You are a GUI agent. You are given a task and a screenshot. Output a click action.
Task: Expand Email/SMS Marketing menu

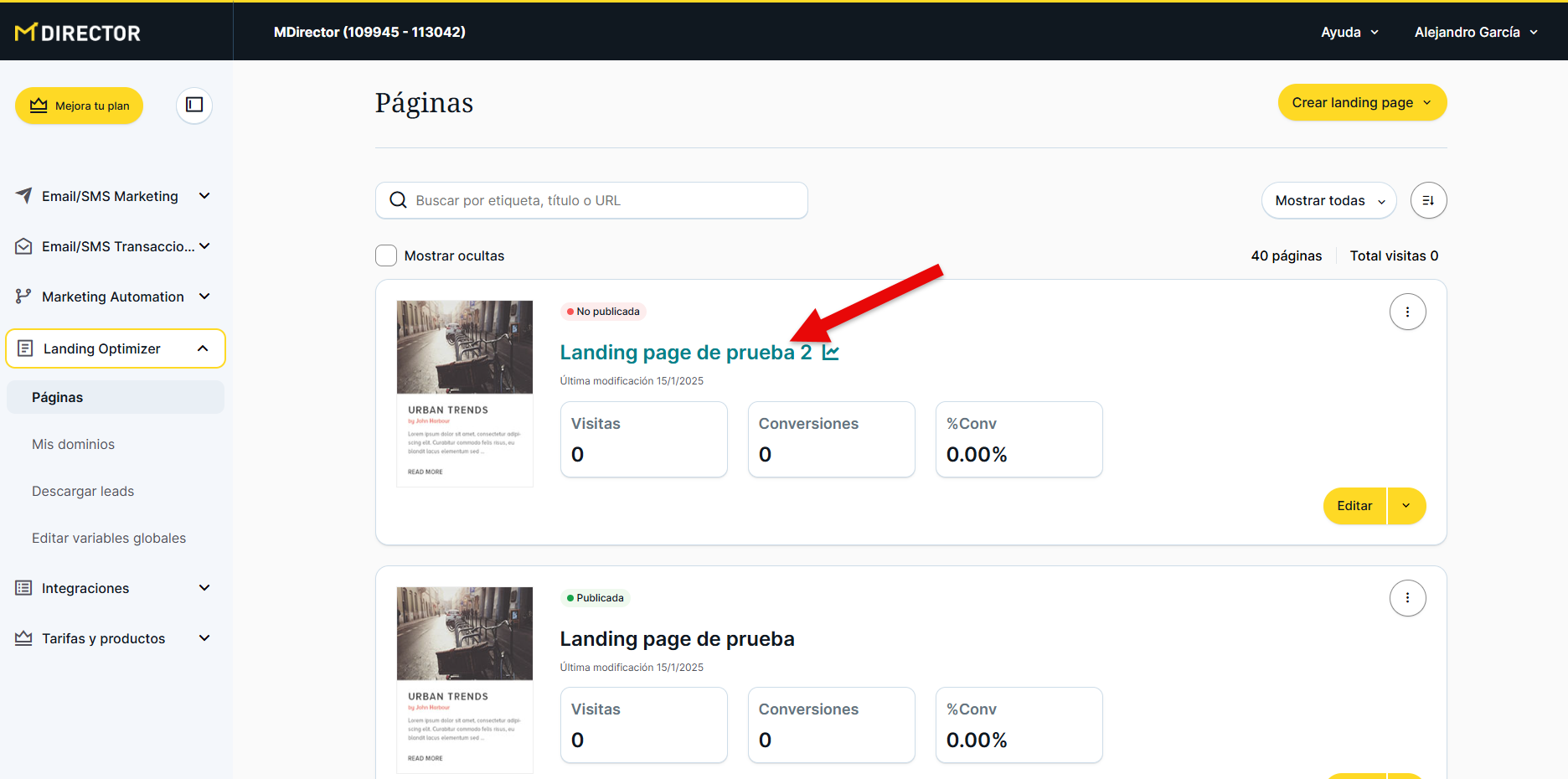204,196
